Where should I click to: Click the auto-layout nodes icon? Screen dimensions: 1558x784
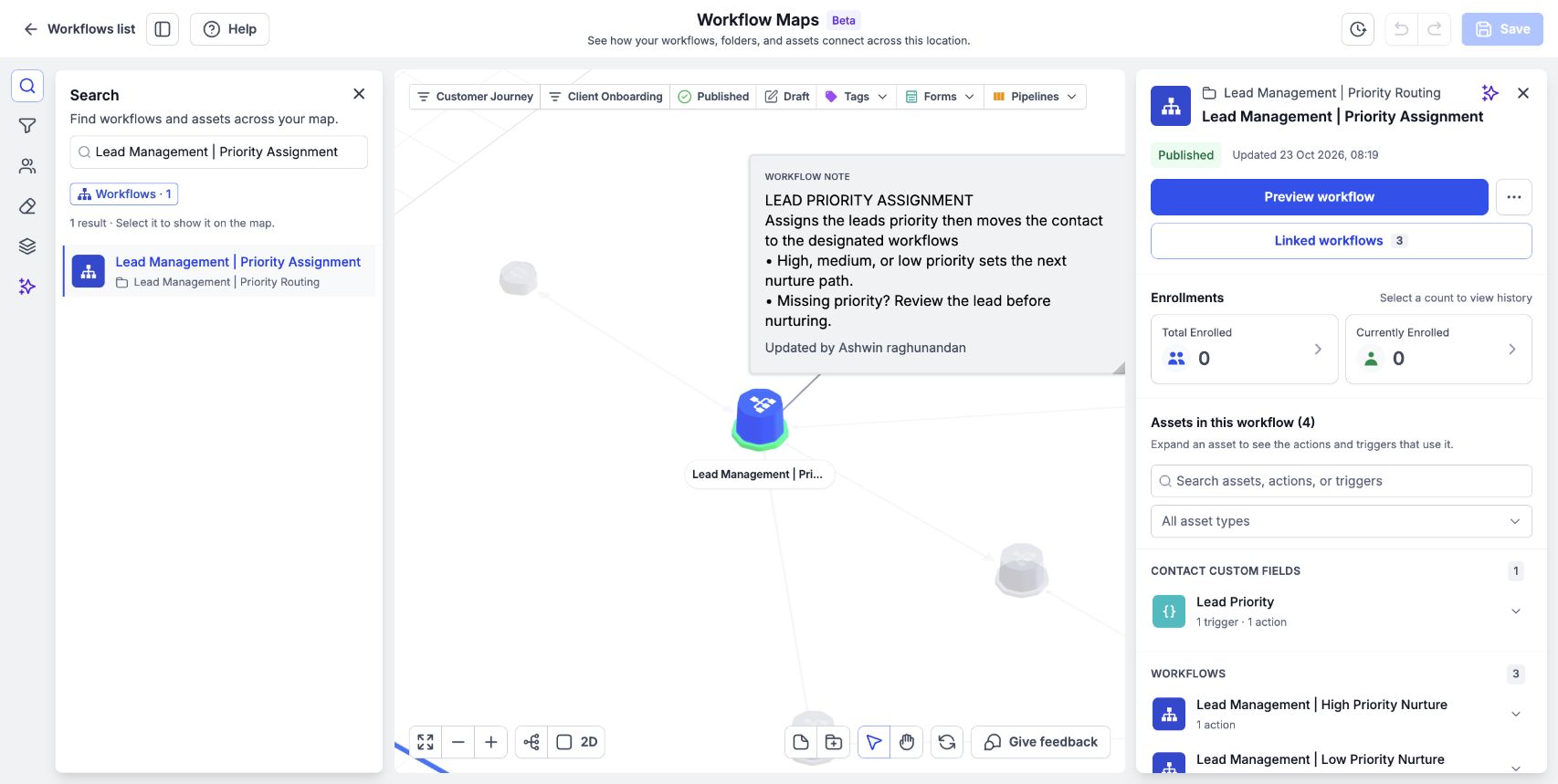click(532, 742)
